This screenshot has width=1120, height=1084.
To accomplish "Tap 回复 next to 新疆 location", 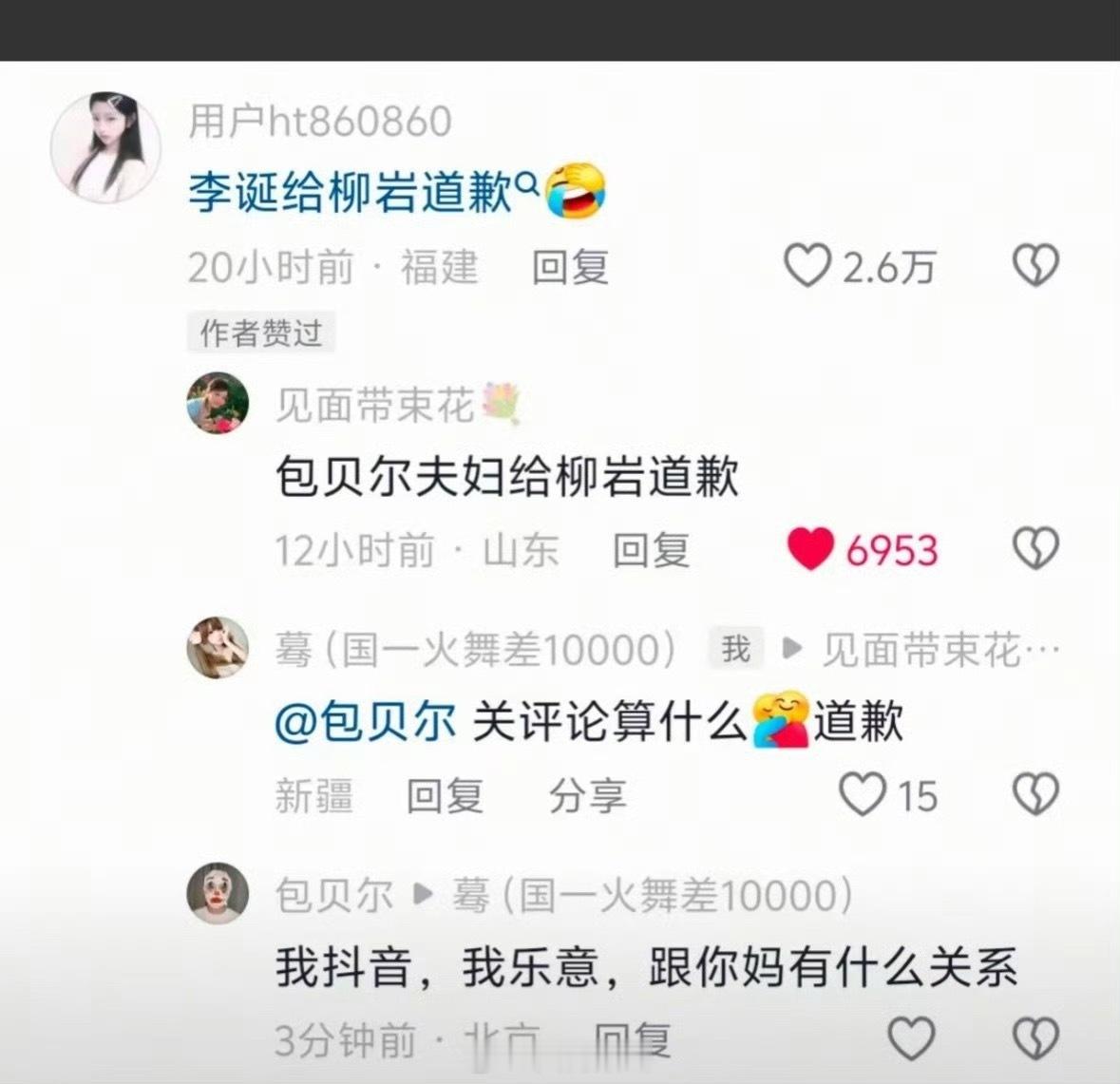I will (x=445, y=795).
